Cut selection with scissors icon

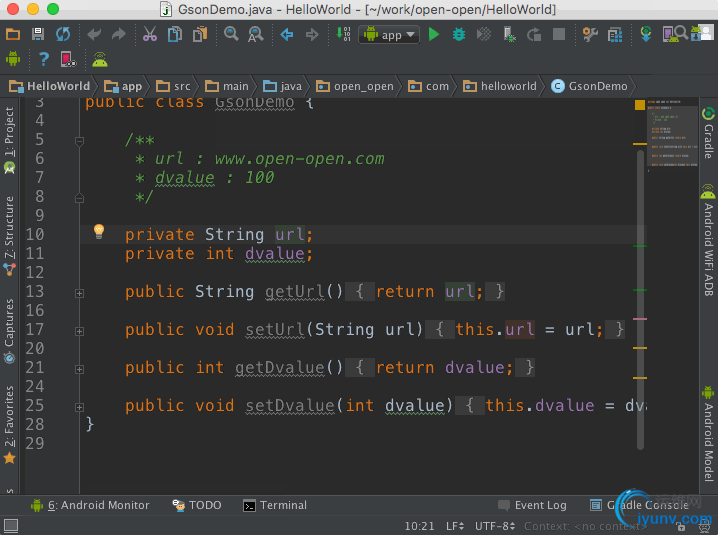click(x=150, y=34)
